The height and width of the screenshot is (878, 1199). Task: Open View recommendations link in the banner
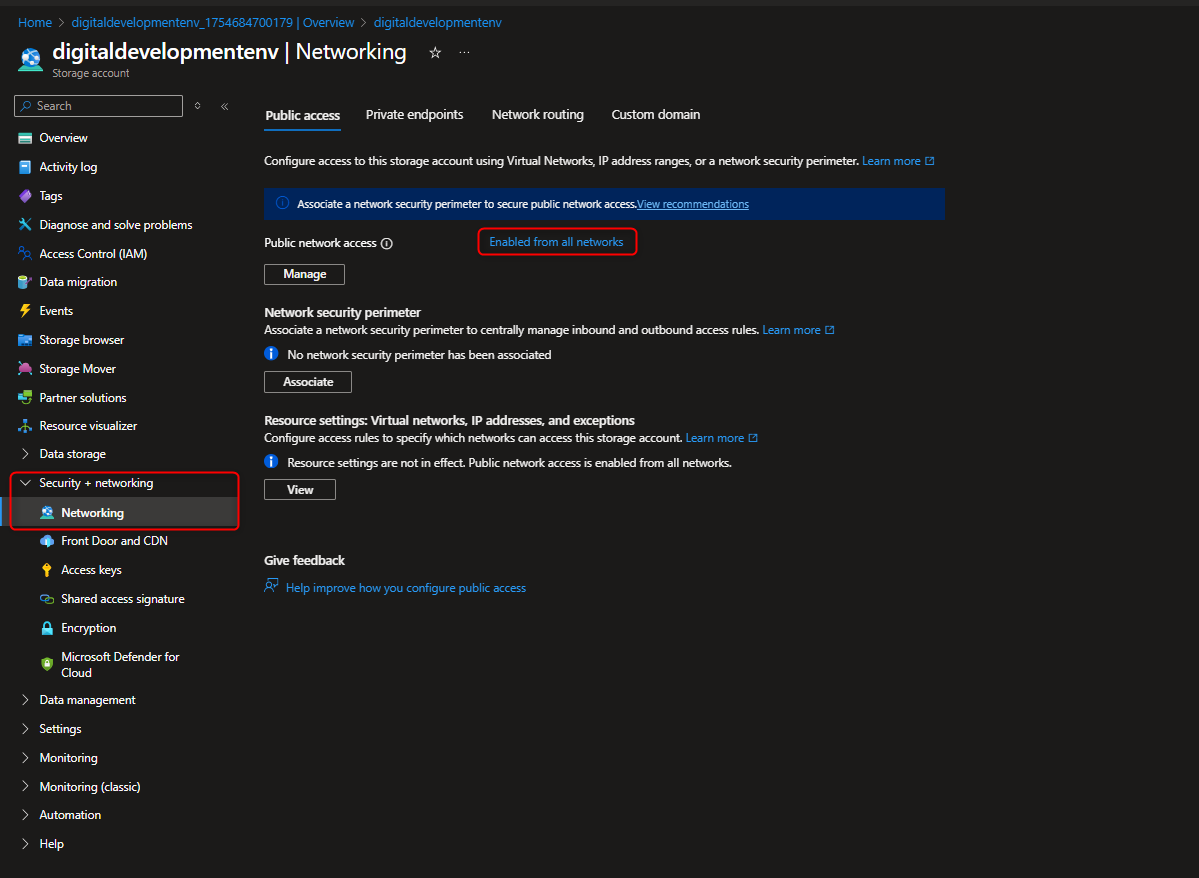(x=692, y=203)
